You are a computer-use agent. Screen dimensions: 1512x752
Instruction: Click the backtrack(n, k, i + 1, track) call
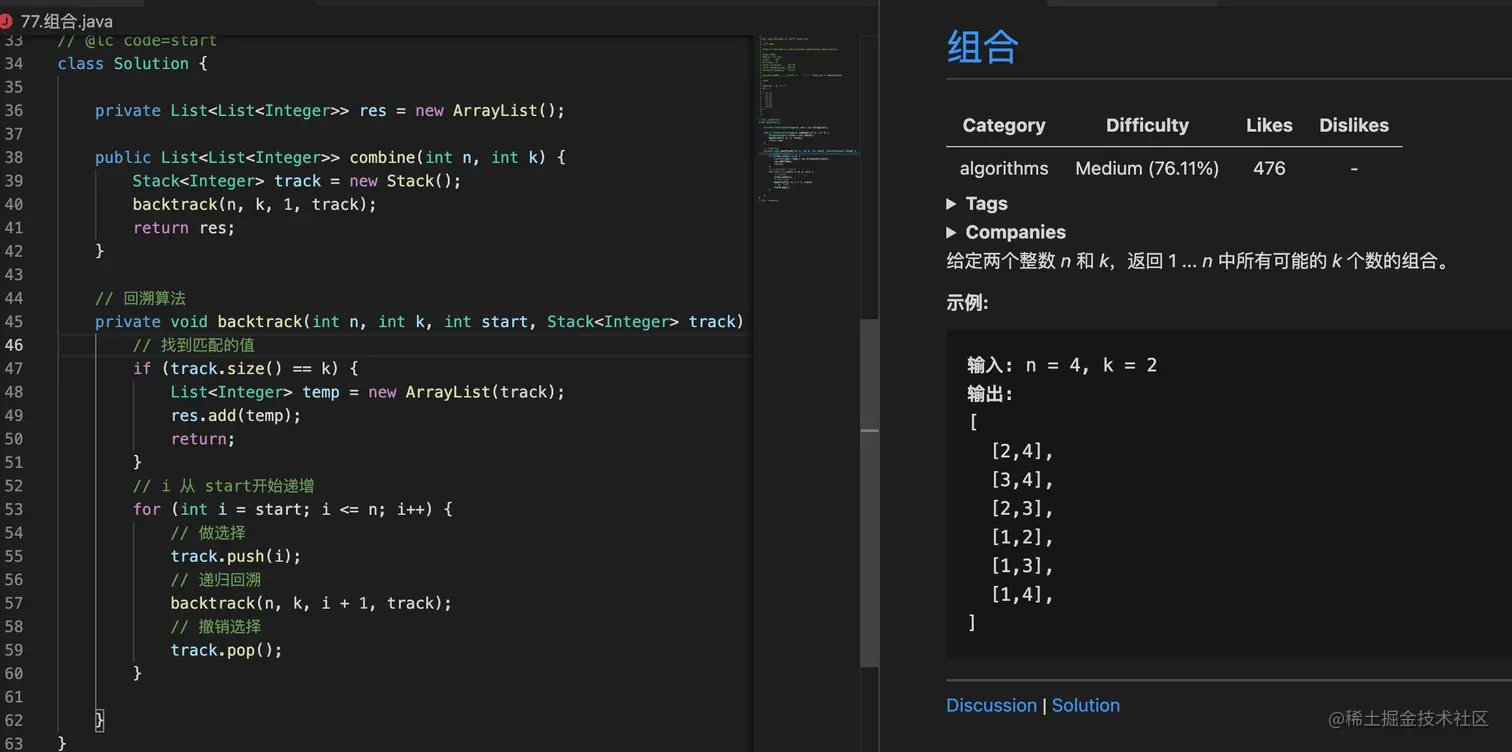pyautogui.click(x=311, y=603)
